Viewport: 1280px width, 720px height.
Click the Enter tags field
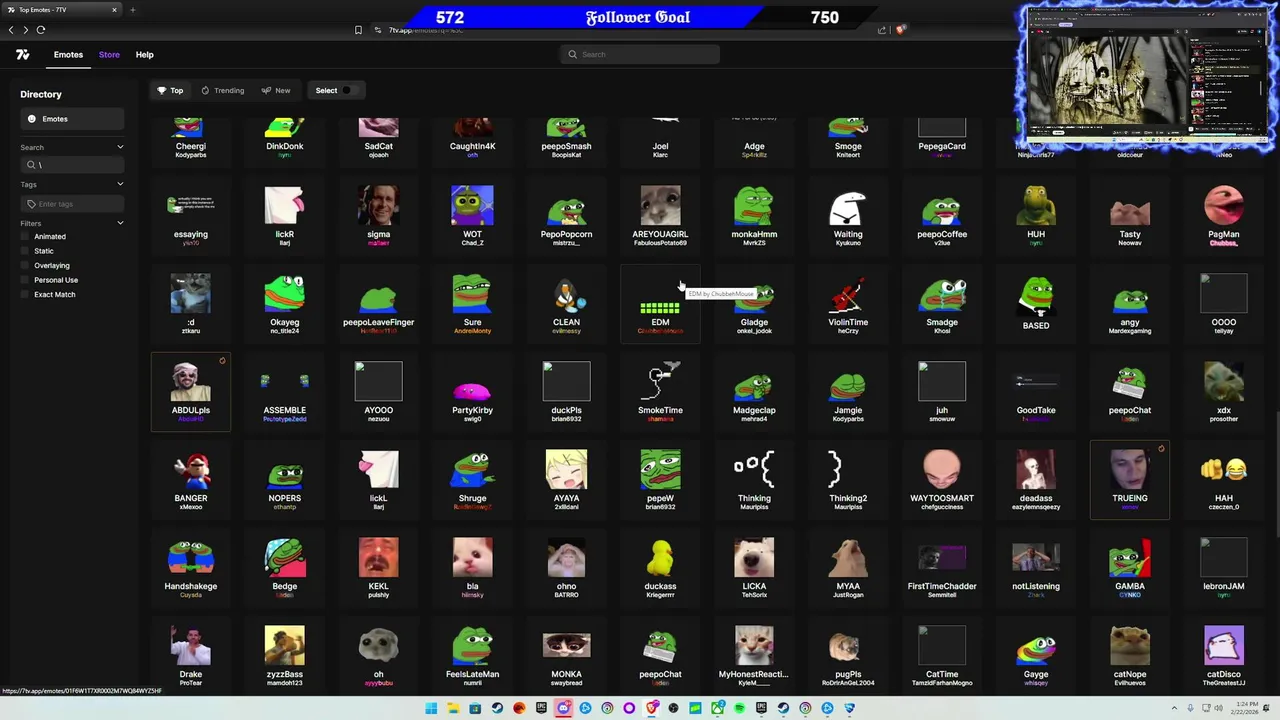click(72, 204)
